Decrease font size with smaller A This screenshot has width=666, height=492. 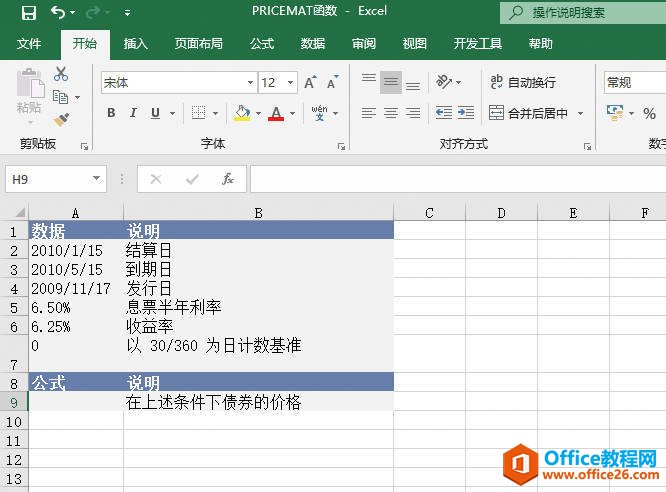(x=332, y=82)
